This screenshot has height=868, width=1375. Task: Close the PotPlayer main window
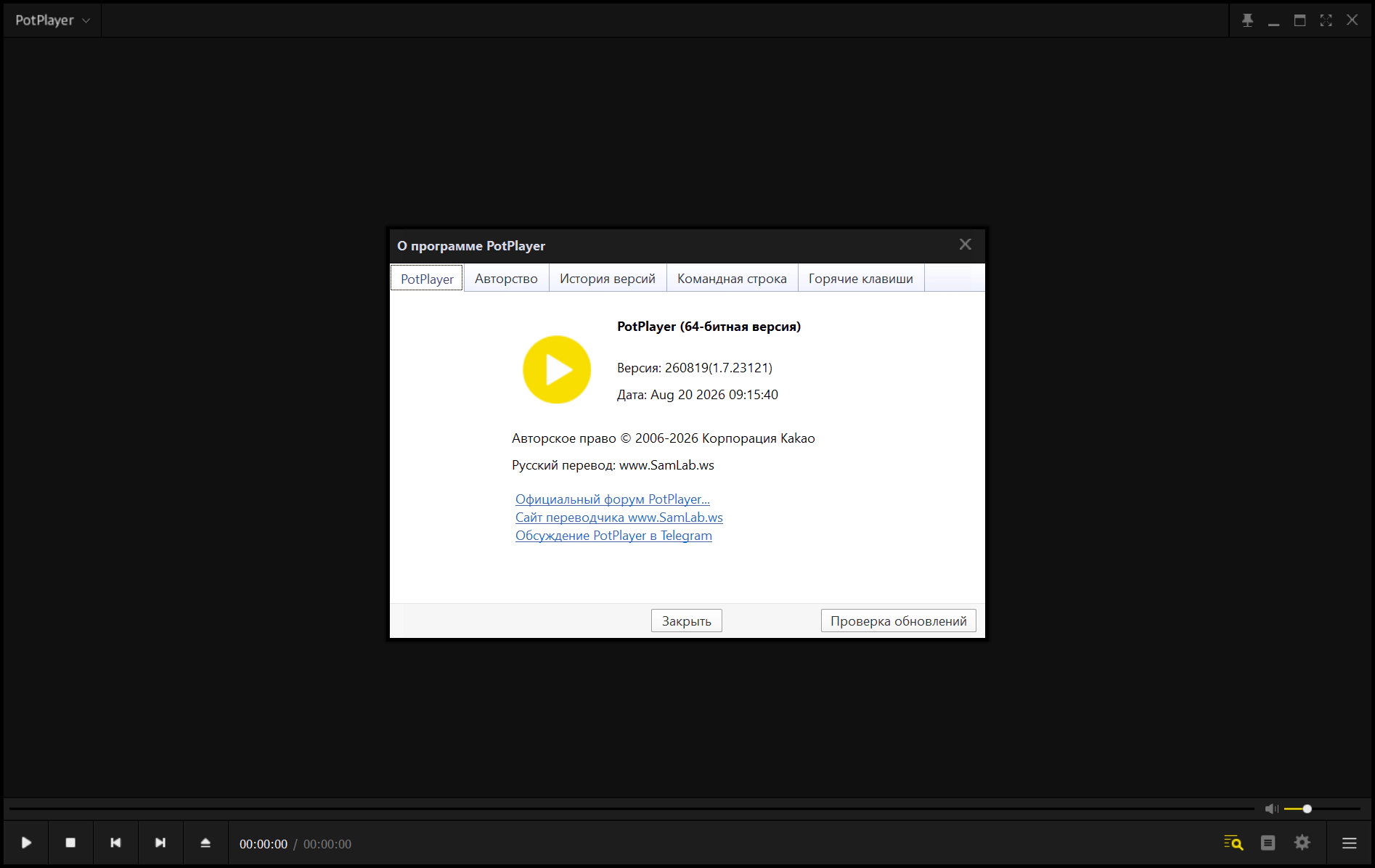click(x=1352, y=20)
